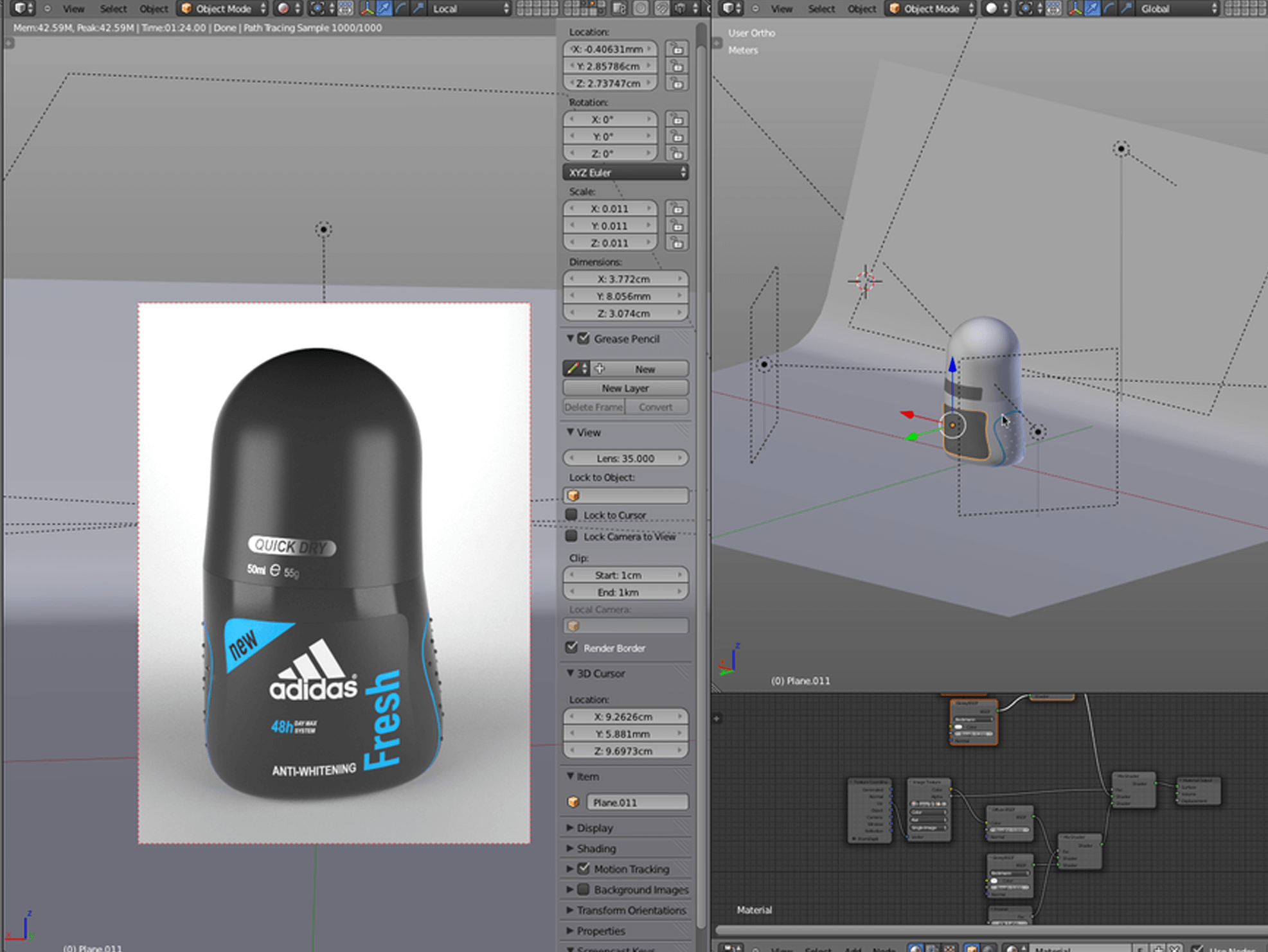Lock Location X value

tap(677, 49)
